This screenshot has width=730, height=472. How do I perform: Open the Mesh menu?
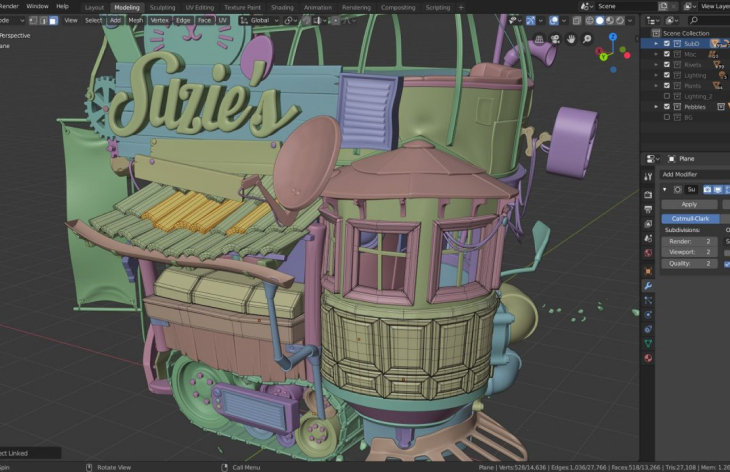point(135,20)
